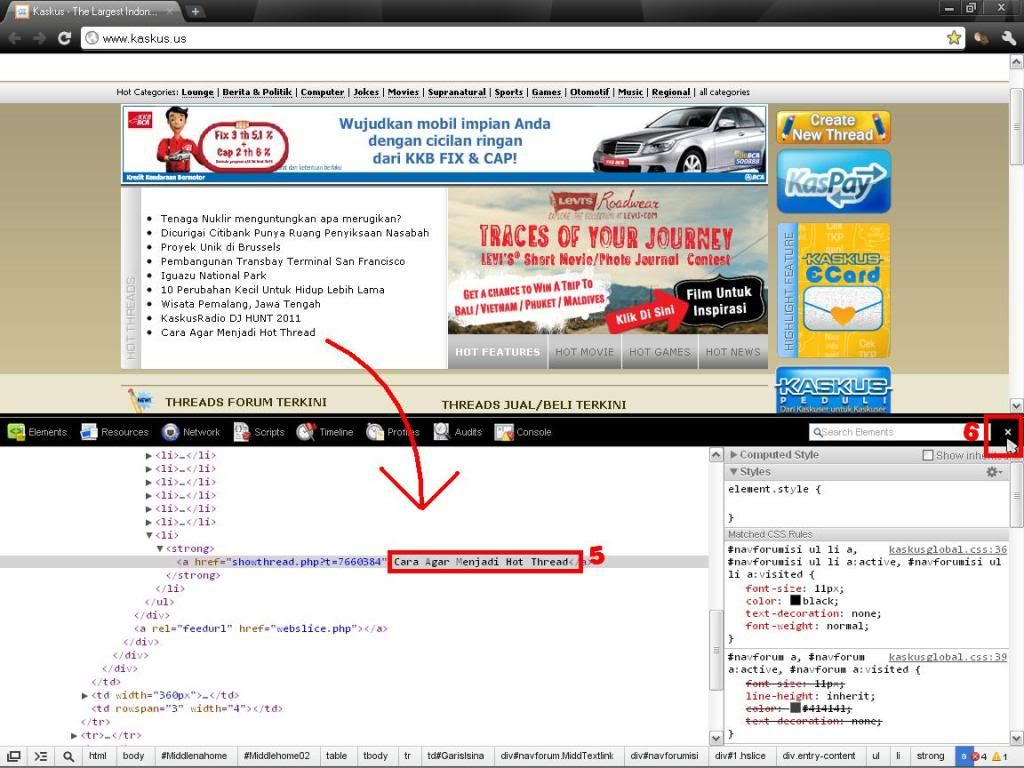Viewport: 1024px width, 768px height.
Task: Click the KasPay button
Action: click(834, 182)
